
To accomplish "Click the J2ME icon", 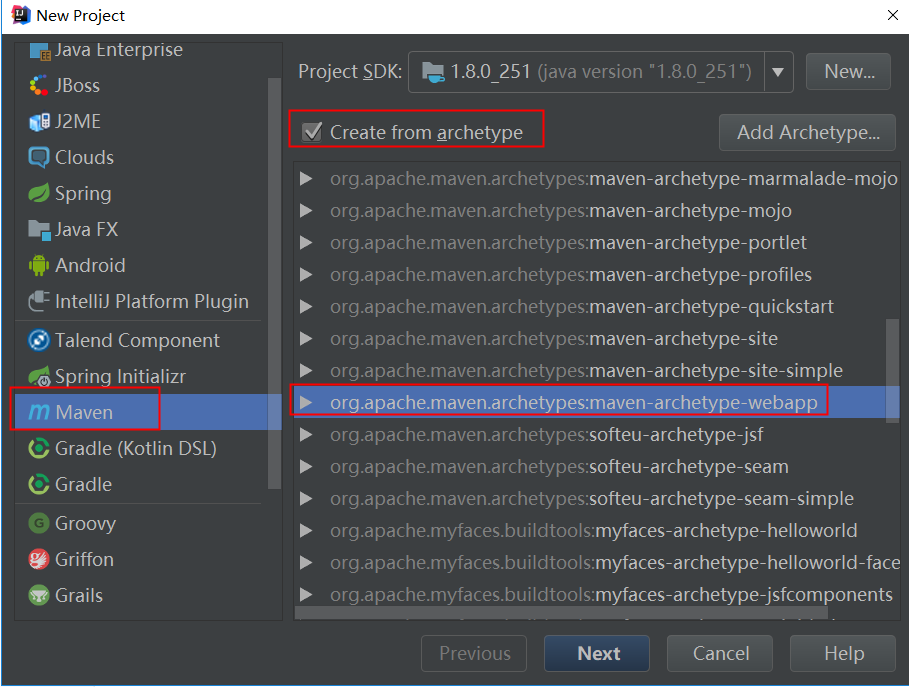I will click(39, 121).
